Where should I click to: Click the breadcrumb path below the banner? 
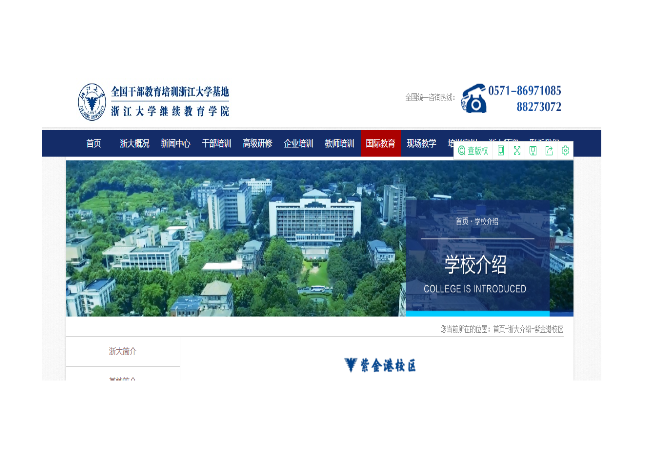[502, 329]
